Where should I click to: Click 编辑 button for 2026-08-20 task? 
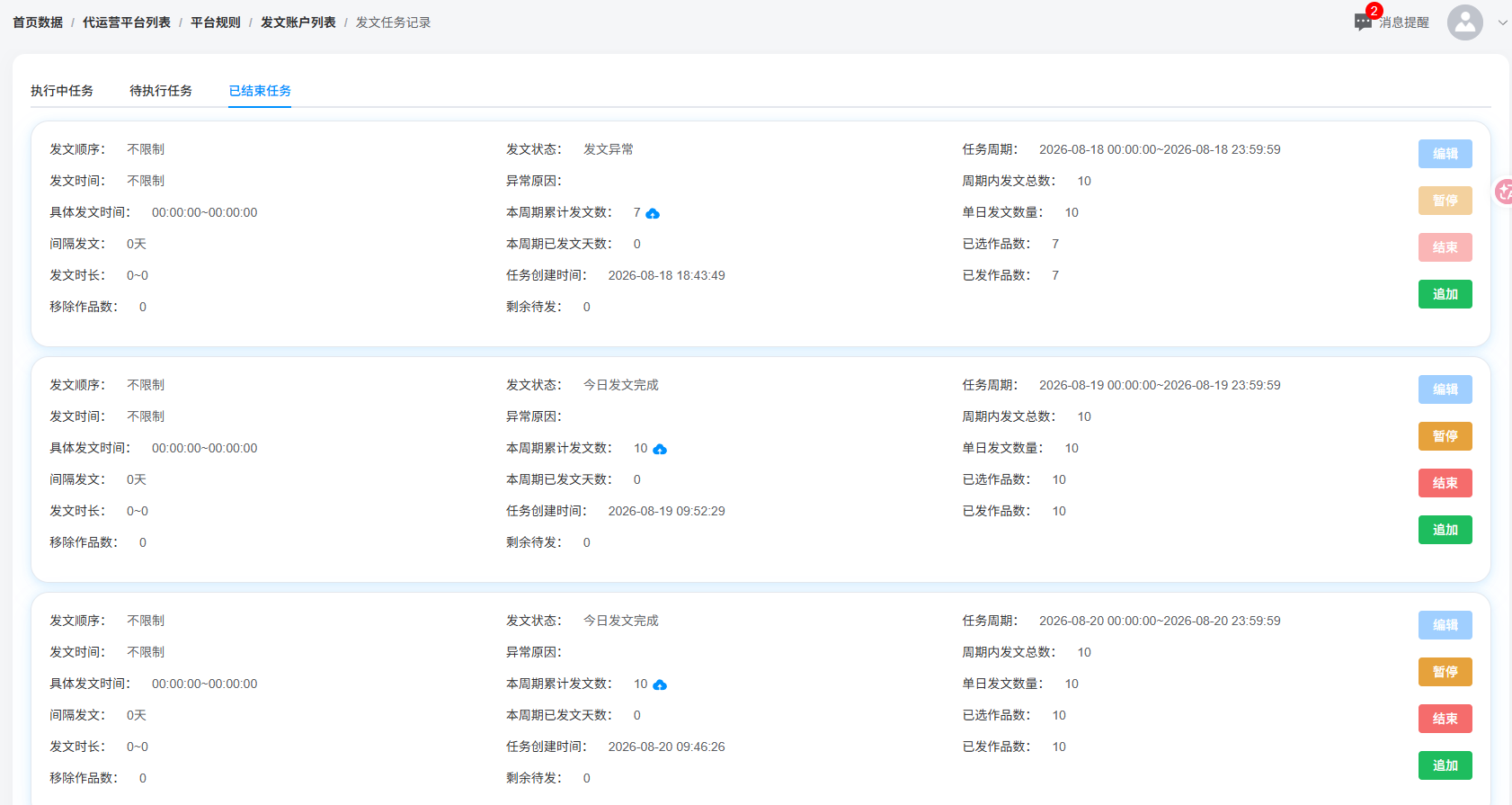1445,625
